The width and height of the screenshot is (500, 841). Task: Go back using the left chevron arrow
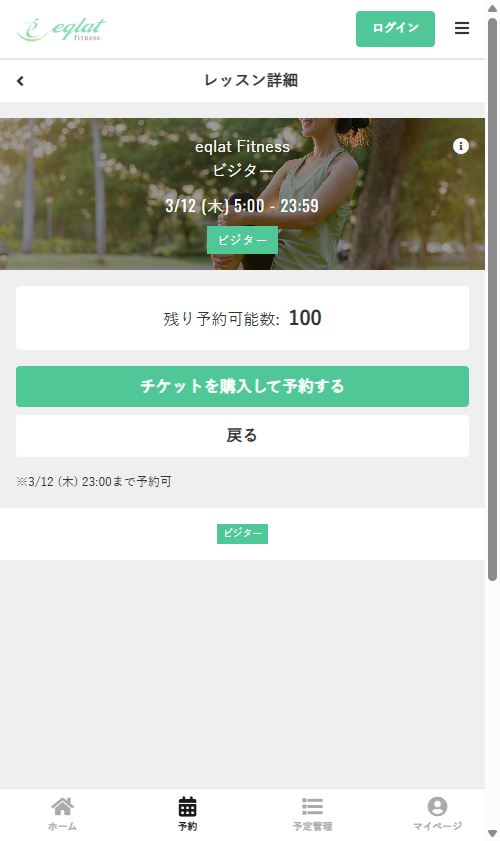[x=20, y=81]
